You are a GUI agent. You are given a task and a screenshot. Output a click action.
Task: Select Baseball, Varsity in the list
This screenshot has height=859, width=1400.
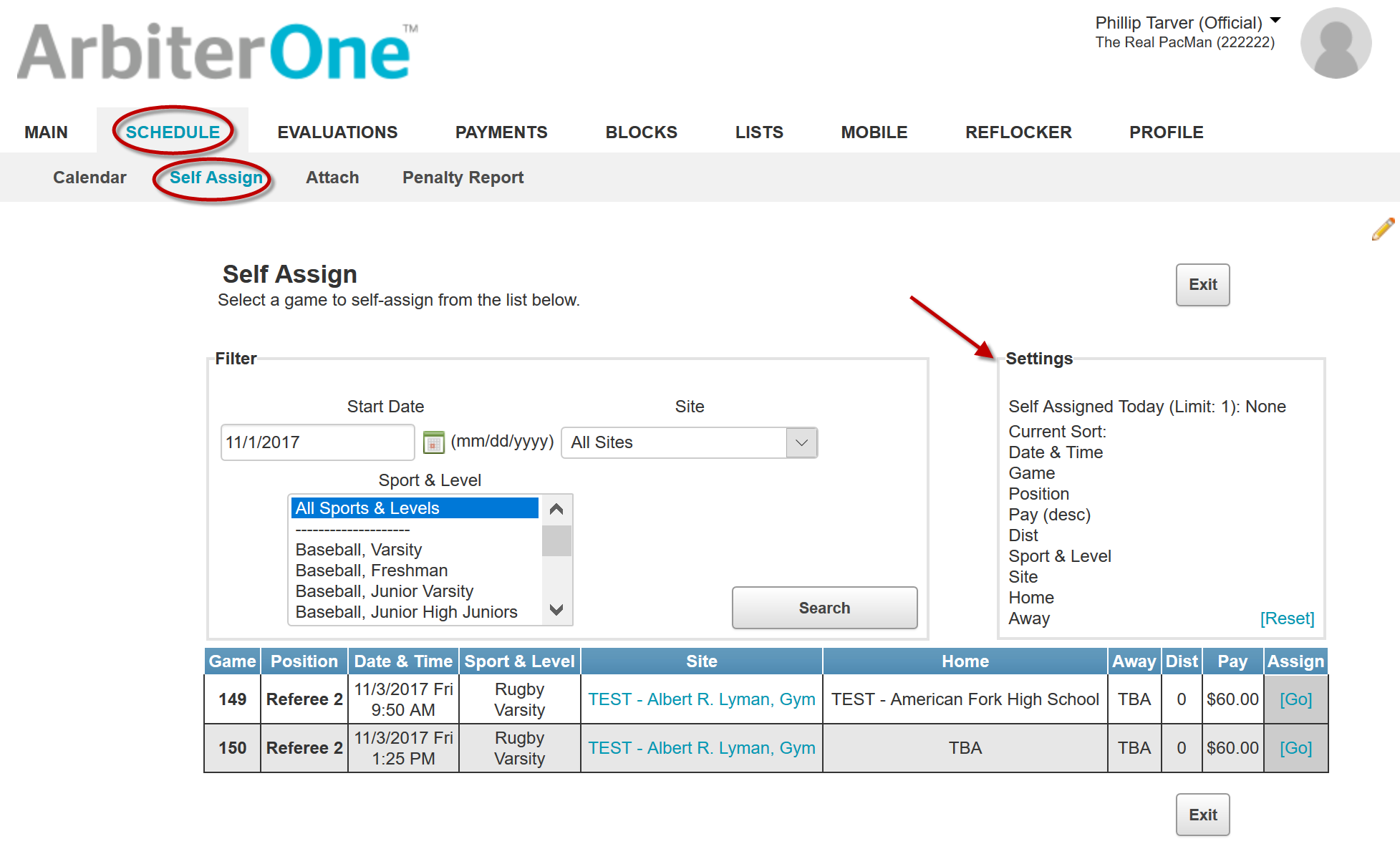coord(415,550)
